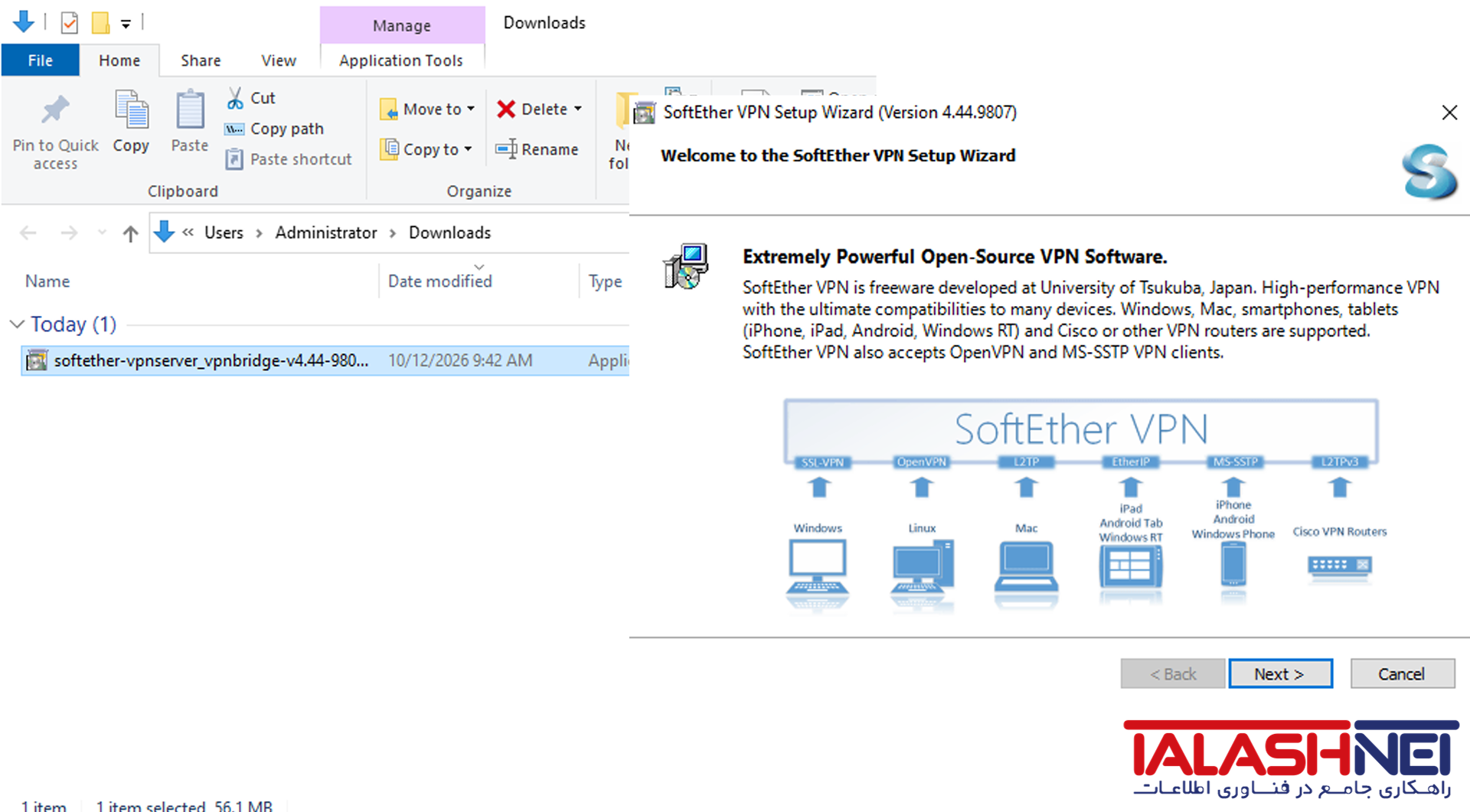Click the Manage contextual tab header

[x=402, y=25]
